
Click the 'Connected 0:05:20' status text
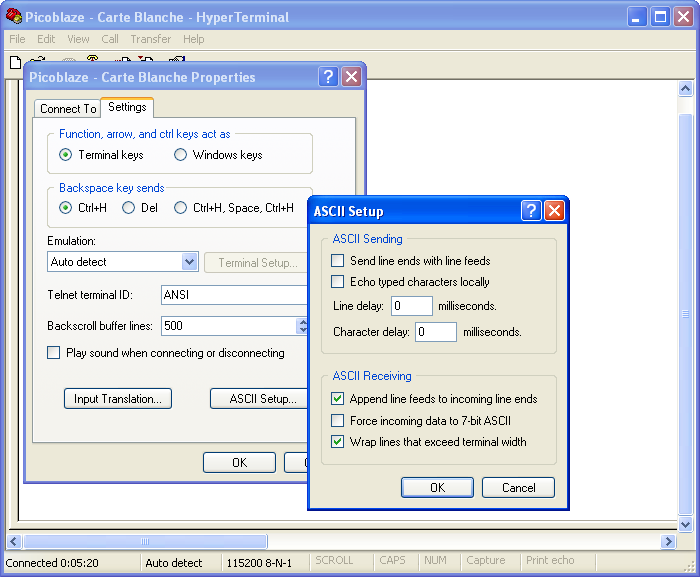pyautogui.click(x=52, y=563)
